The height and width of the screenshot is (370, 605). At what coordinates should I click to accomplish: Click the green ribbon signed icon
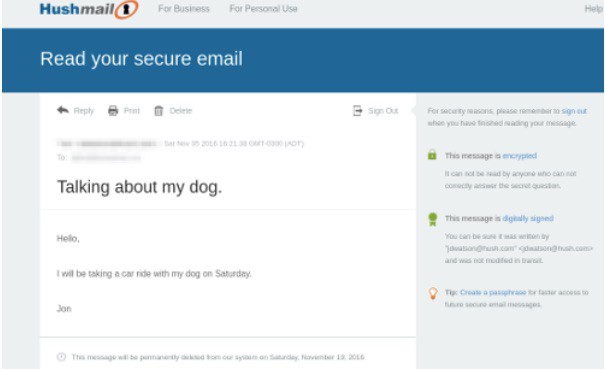coord(433,219)
